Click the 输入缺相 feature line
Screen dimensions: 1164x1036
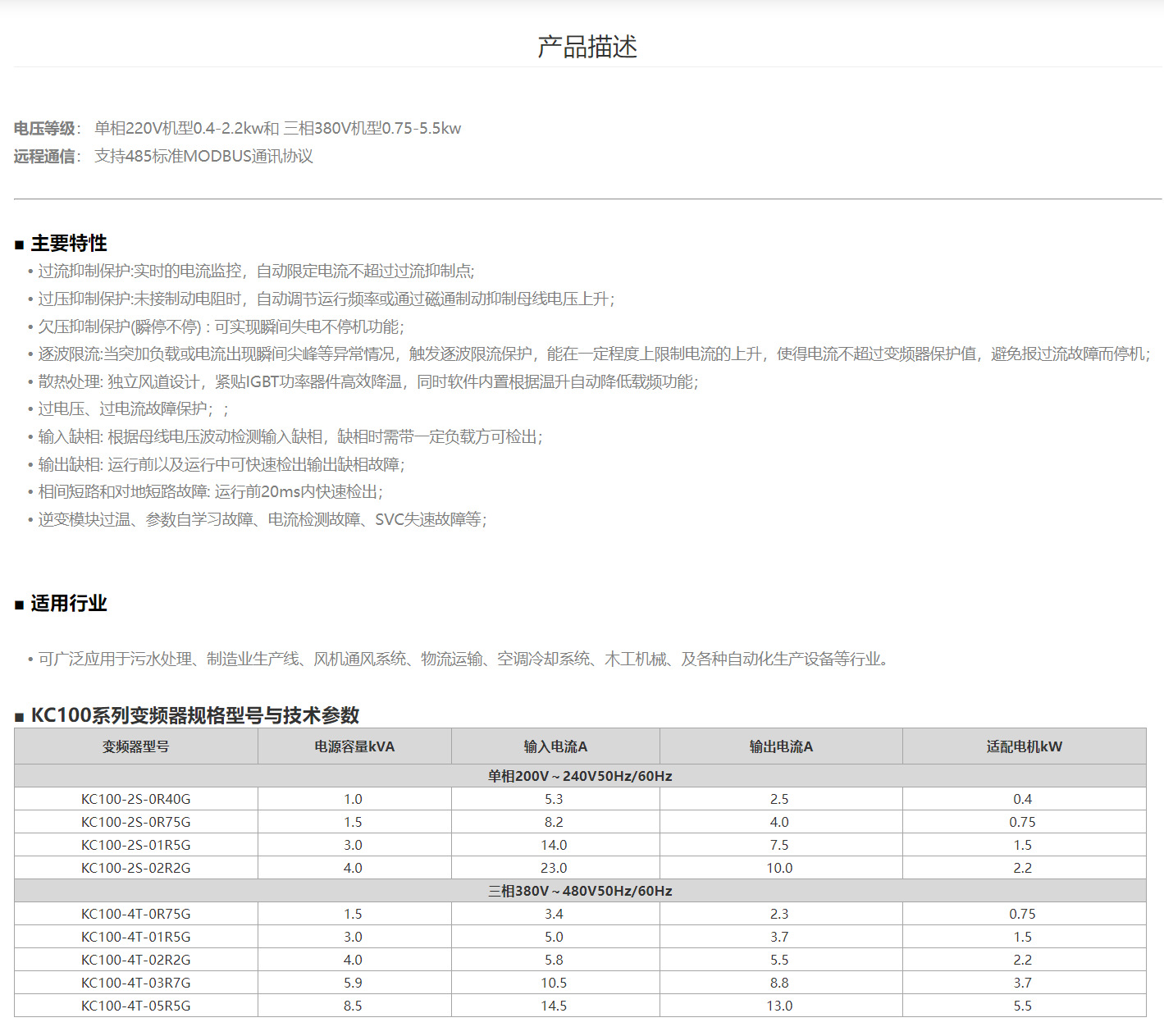tap(290, 436)
